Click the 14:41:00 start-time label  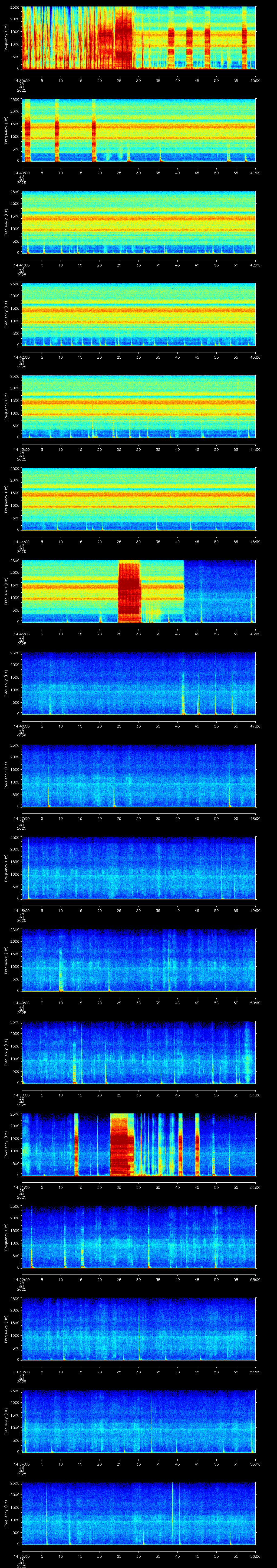[x=21, y=265]
